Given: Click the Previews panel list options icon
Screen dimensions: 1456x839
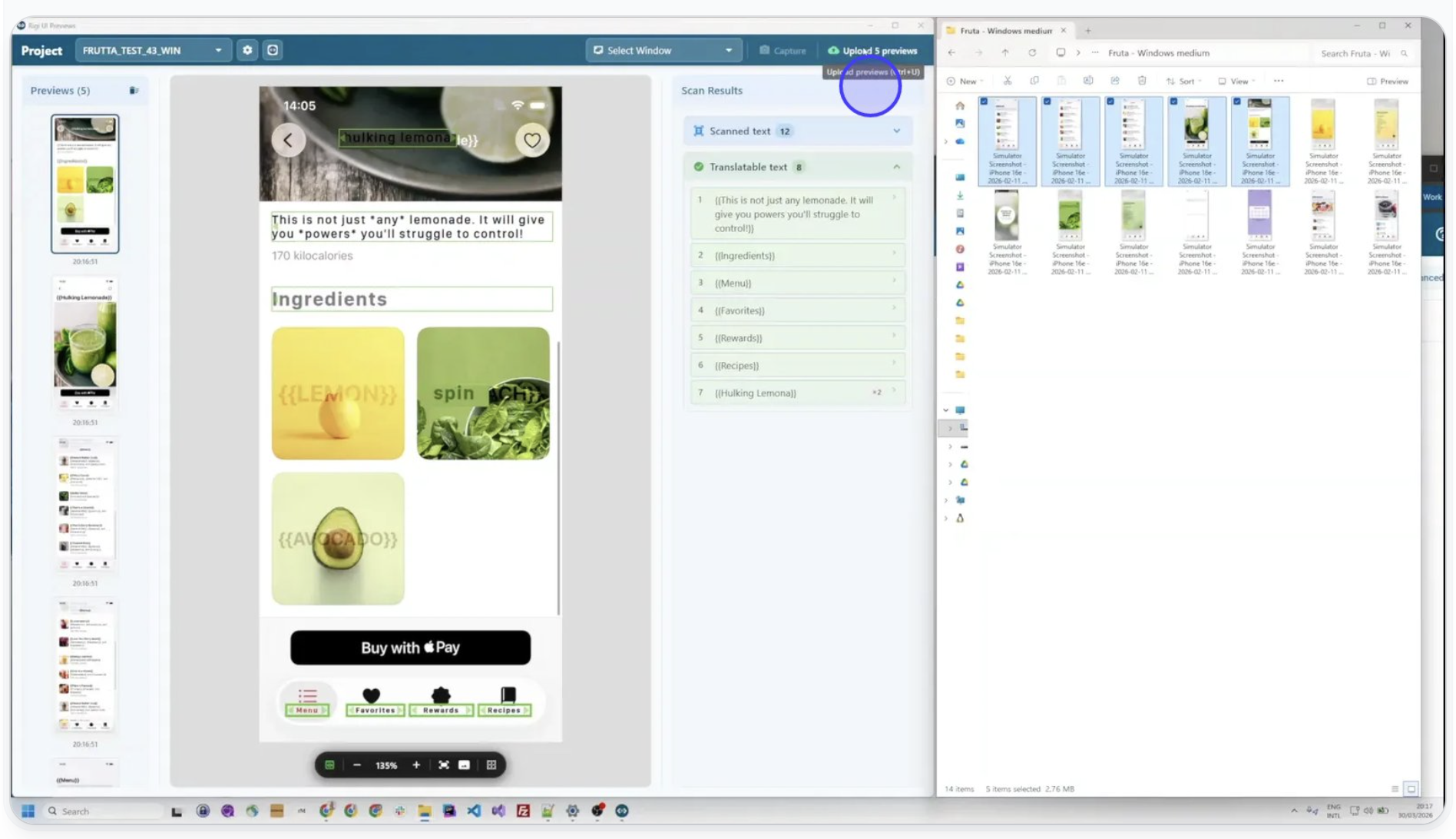Looking at the screenshot, I should (x=134, y=91).
